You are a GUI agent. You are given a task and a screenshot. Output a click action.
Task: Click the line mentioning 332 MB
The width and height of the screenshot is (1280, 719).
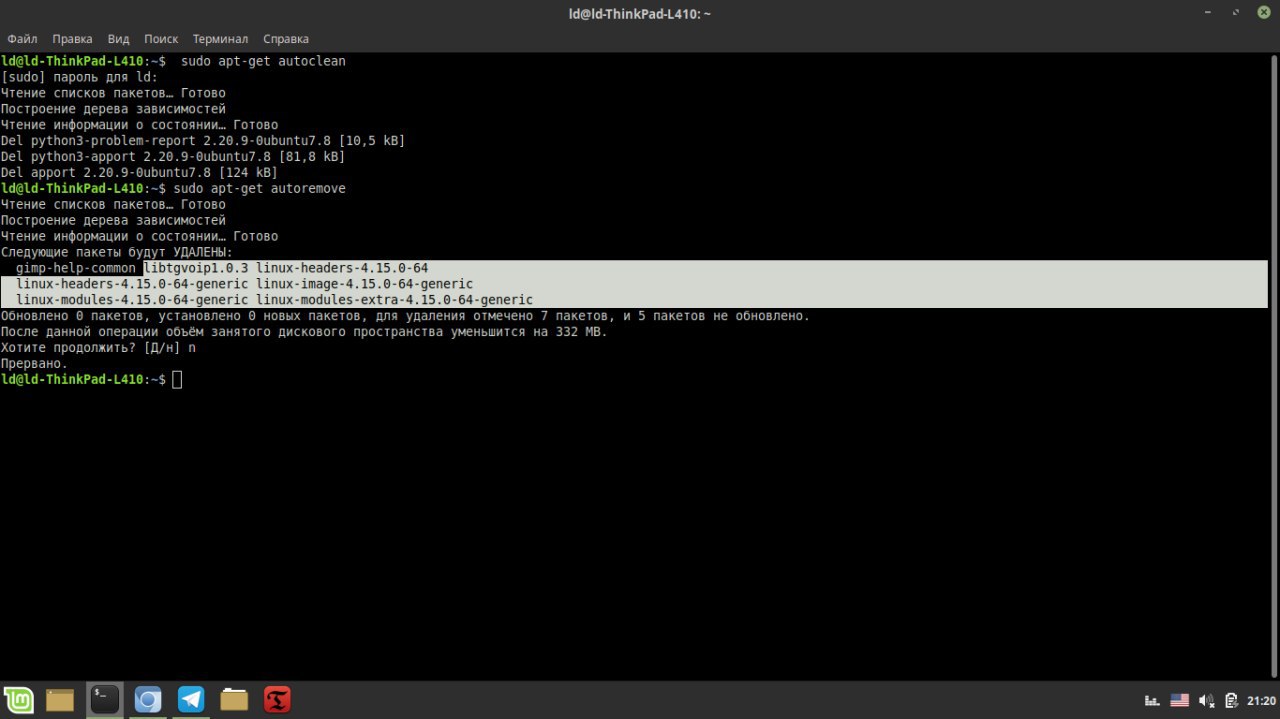coord(304,332)
